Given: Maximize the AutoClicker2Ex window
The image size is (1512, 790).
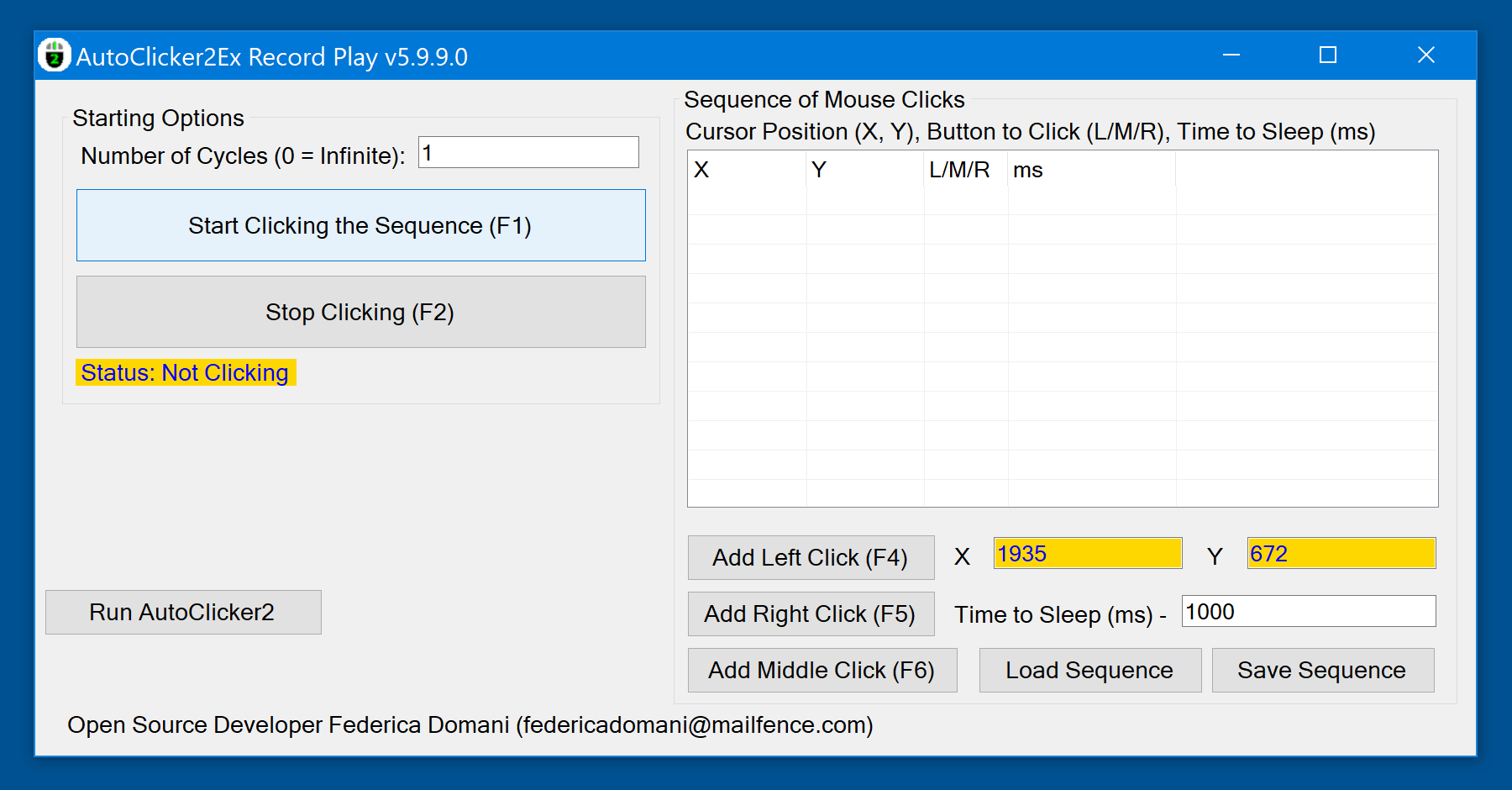Looking at the screenshot, I should pos(1328,55).
